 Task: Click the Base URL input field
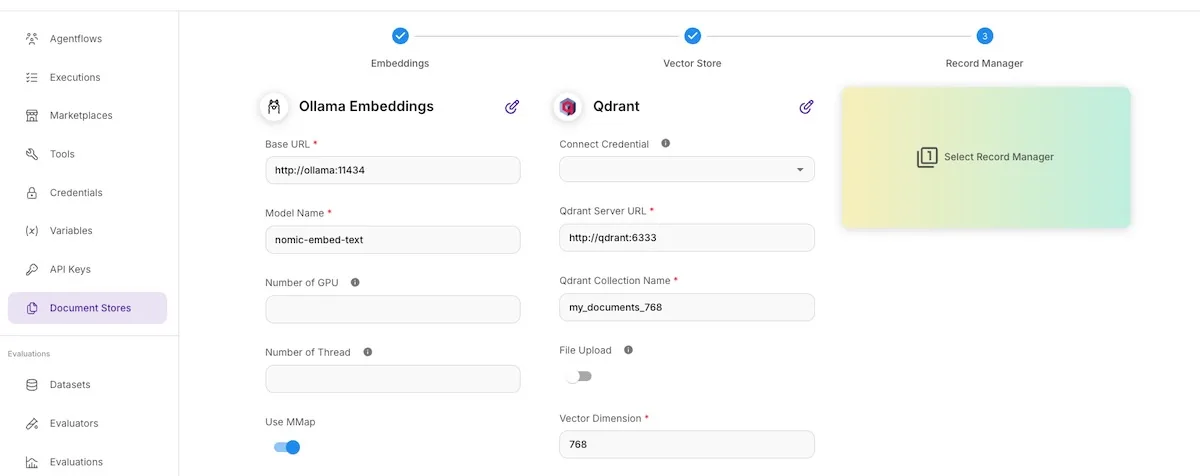click(393, 170)
